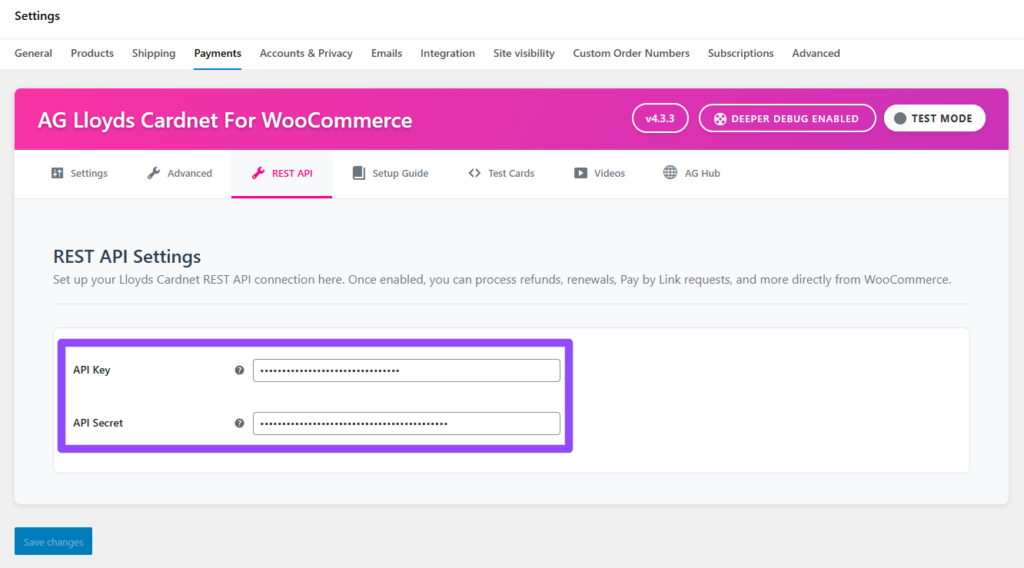Click the Deeper Debug Enabled badge
This screenshot has width=1024, height=568.
pos(787,118)
